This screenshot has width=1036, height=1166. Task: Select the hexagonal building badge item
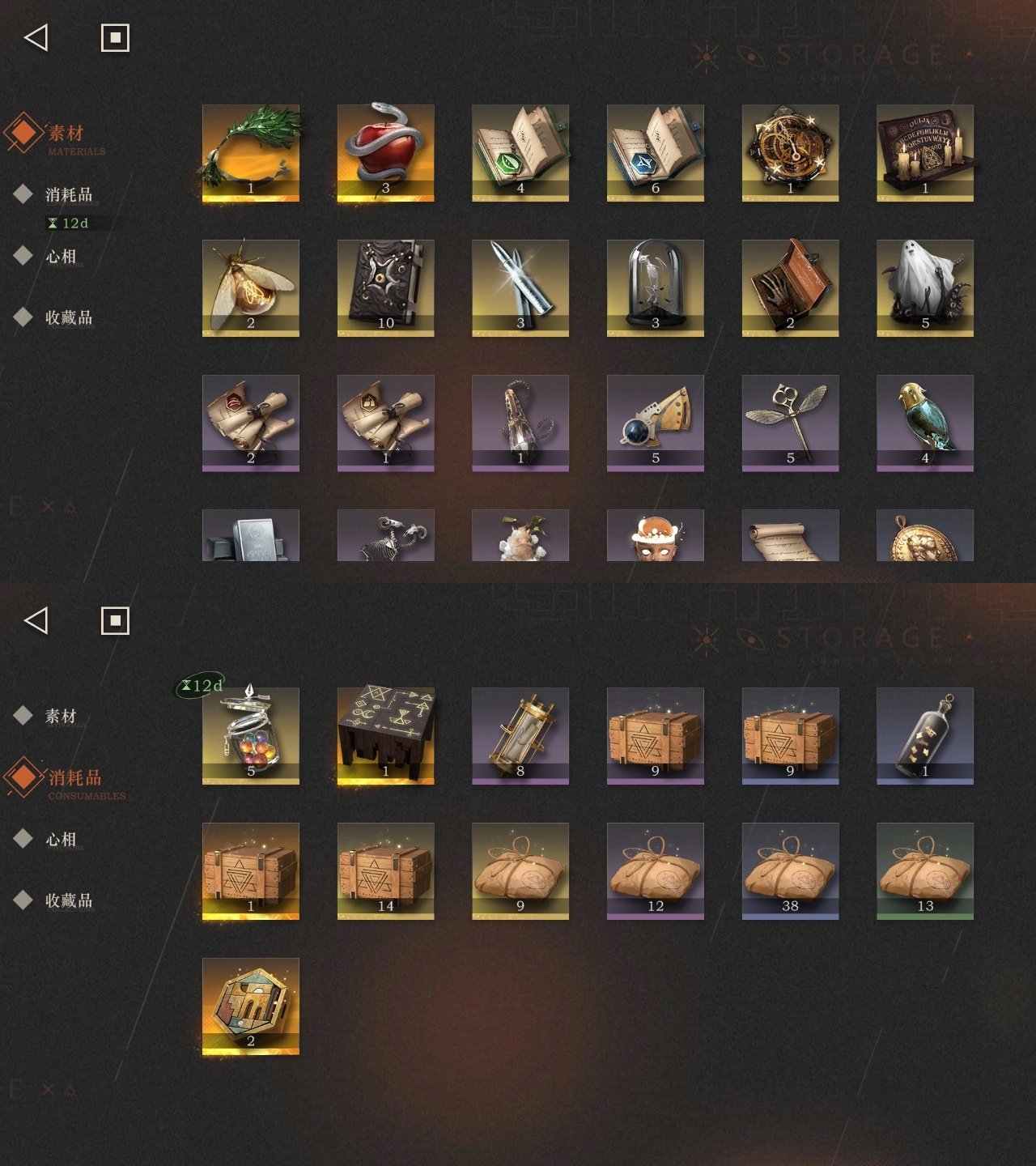pos(251,1006)
